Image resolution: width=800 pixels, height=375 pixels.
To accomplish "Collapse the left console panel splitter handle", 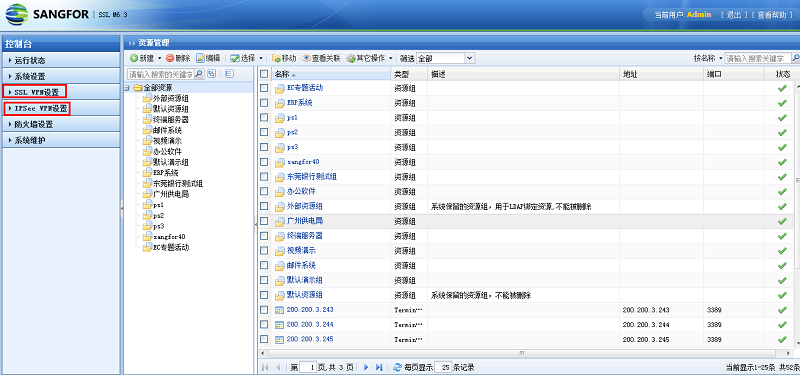I will [122, 208].
